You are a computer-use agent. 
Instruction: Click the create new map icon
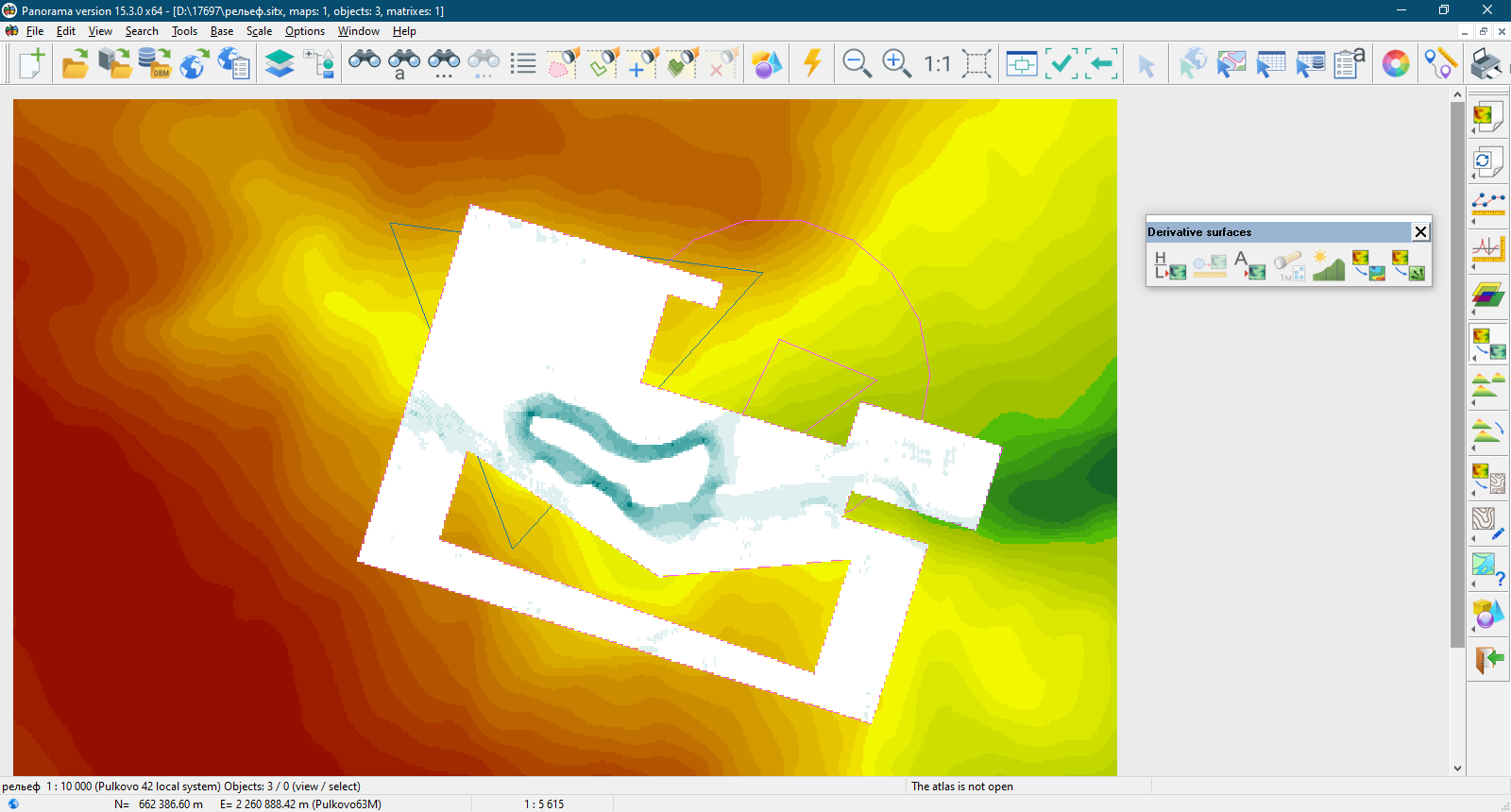(x=31, y=64)
